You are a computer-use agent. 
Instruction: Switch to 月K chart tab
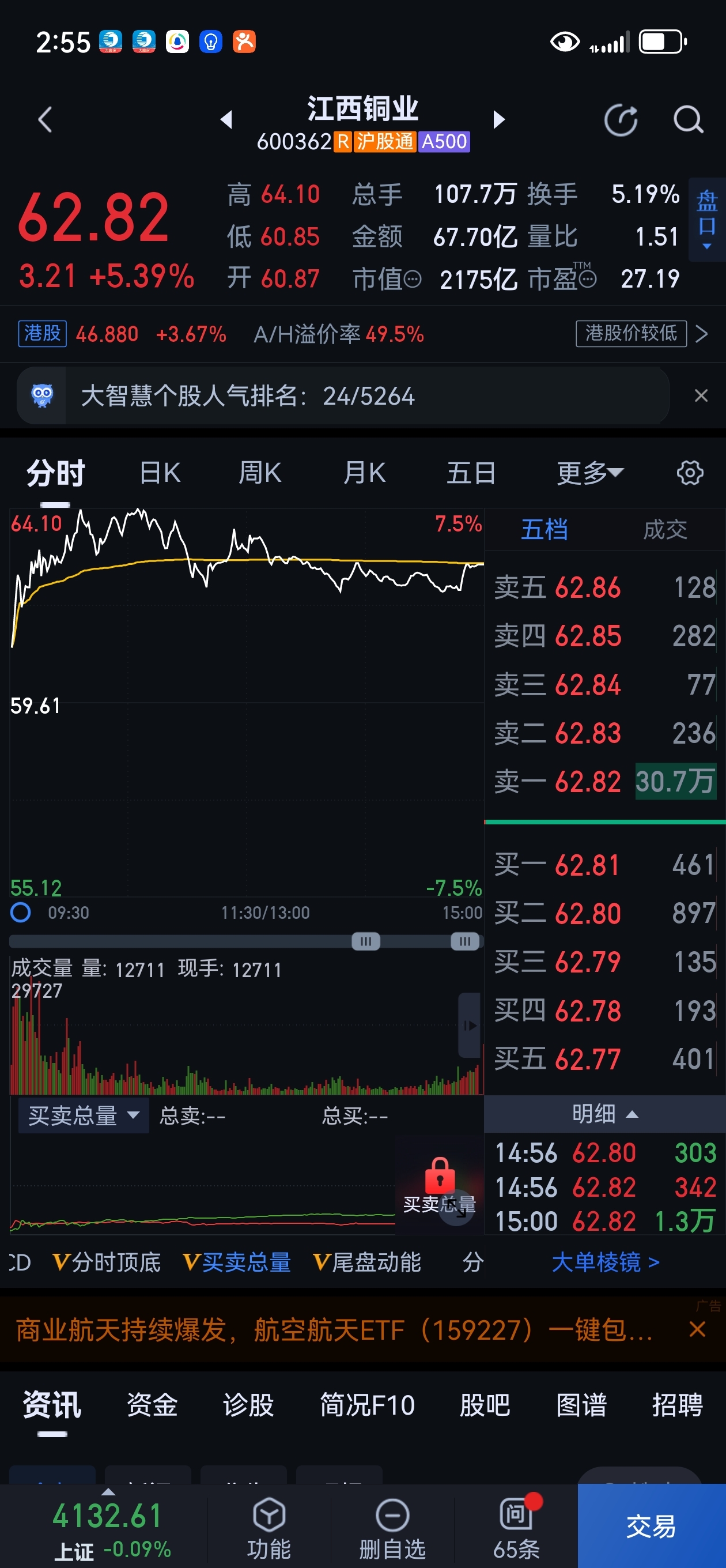365,473
